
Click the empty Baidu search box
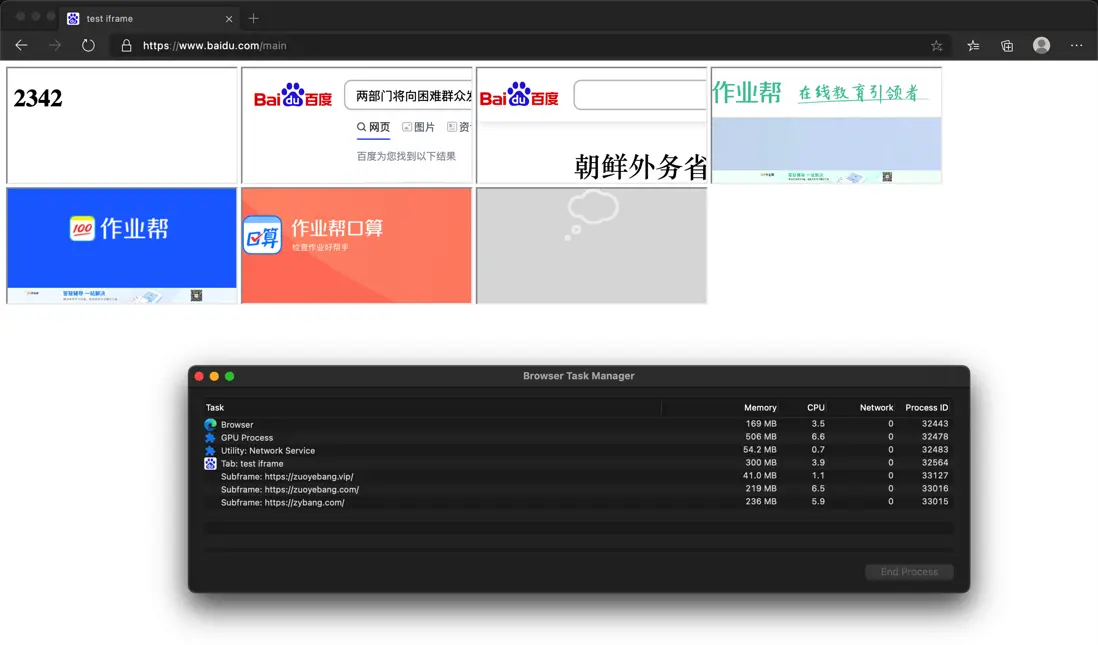click(x=640, y=95)
